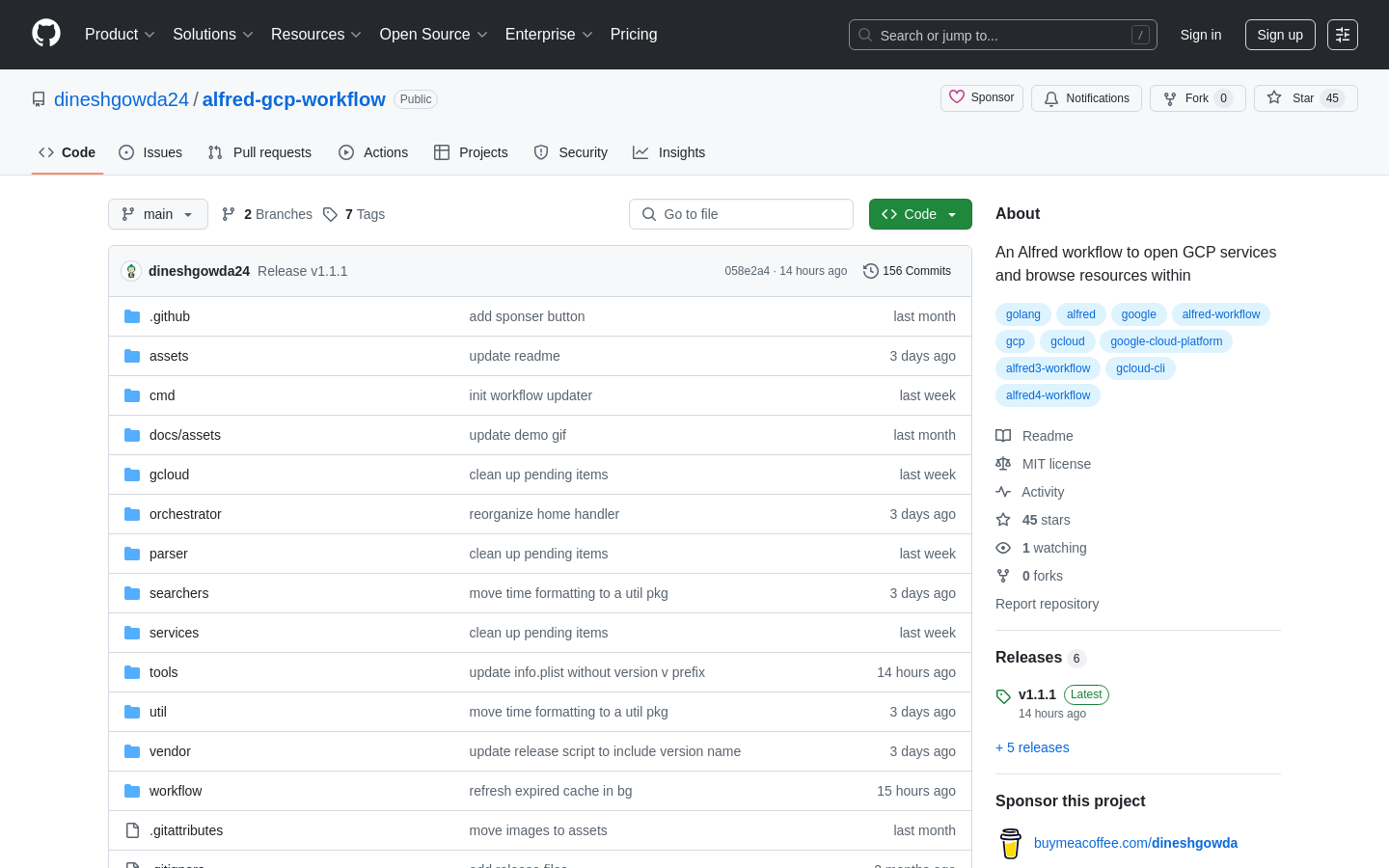The height and width of the screenshot is (868, 1389).
Task: Open the gcloud folder icon
Action: click(x=132, y=475)
